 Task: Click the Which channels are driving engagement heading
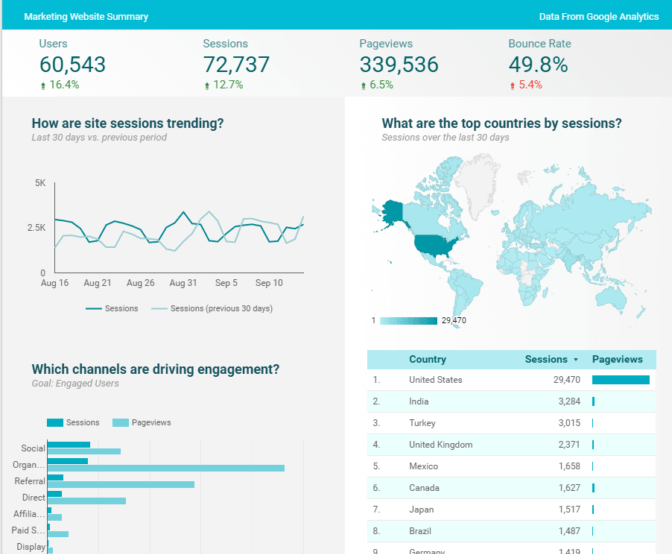click(156, 369)
